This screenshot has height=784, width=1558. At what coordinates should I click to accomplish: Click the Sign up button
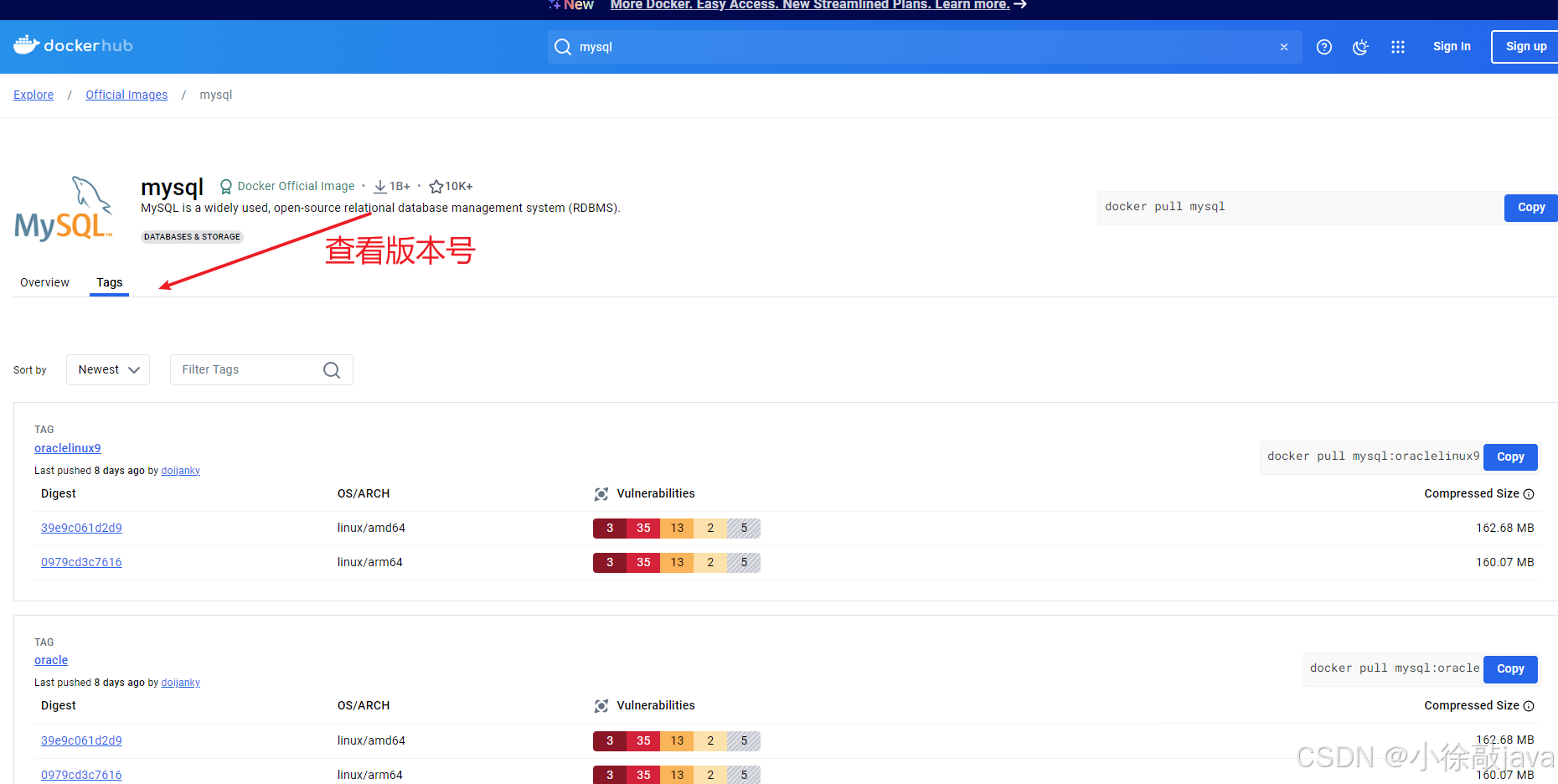pyautogui.click(x=1525, y=46)
